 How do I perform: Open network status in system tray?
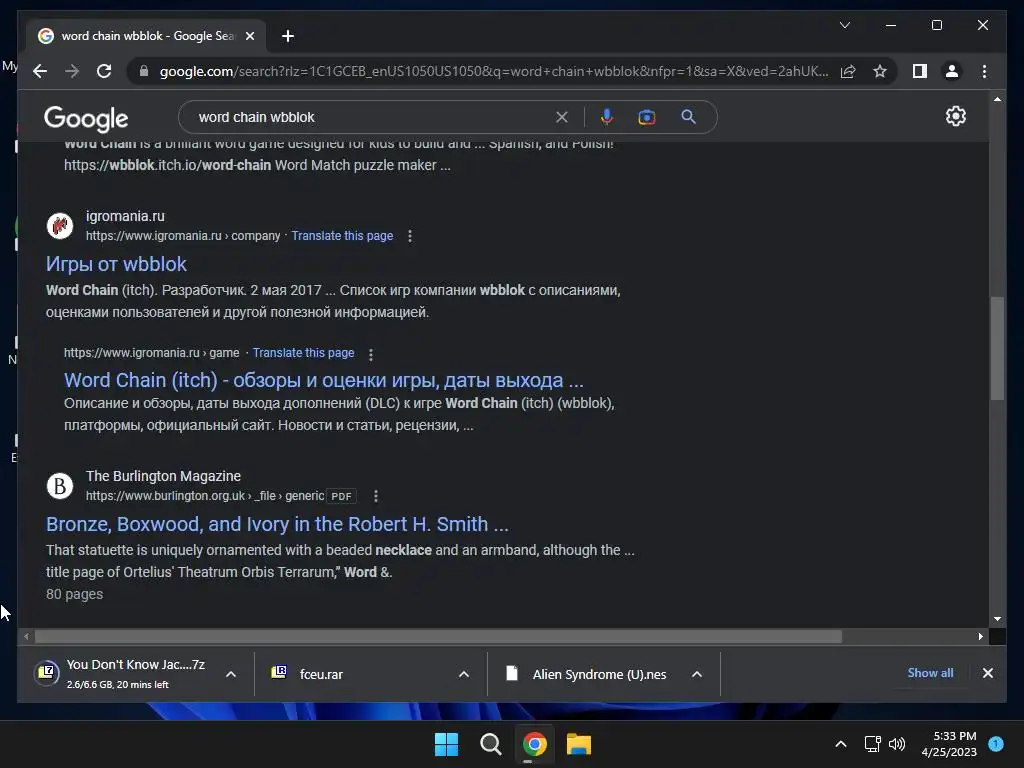click(872, 743)
